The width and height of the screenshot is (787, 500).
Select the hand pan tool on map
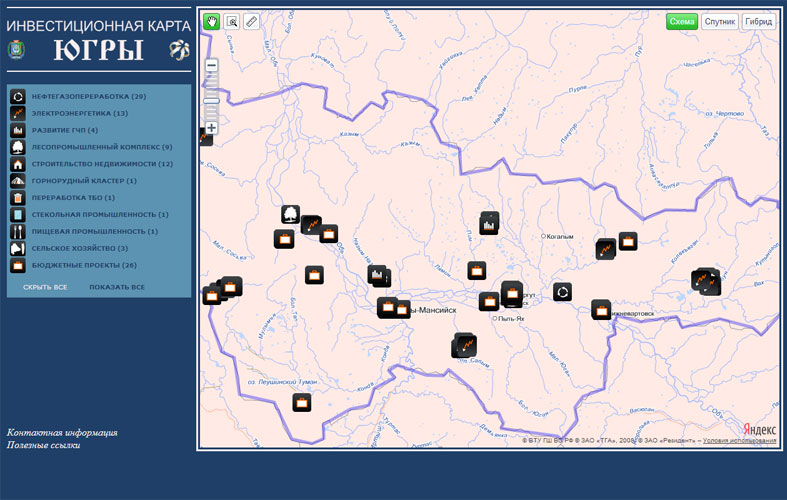[x=212, y=22]
